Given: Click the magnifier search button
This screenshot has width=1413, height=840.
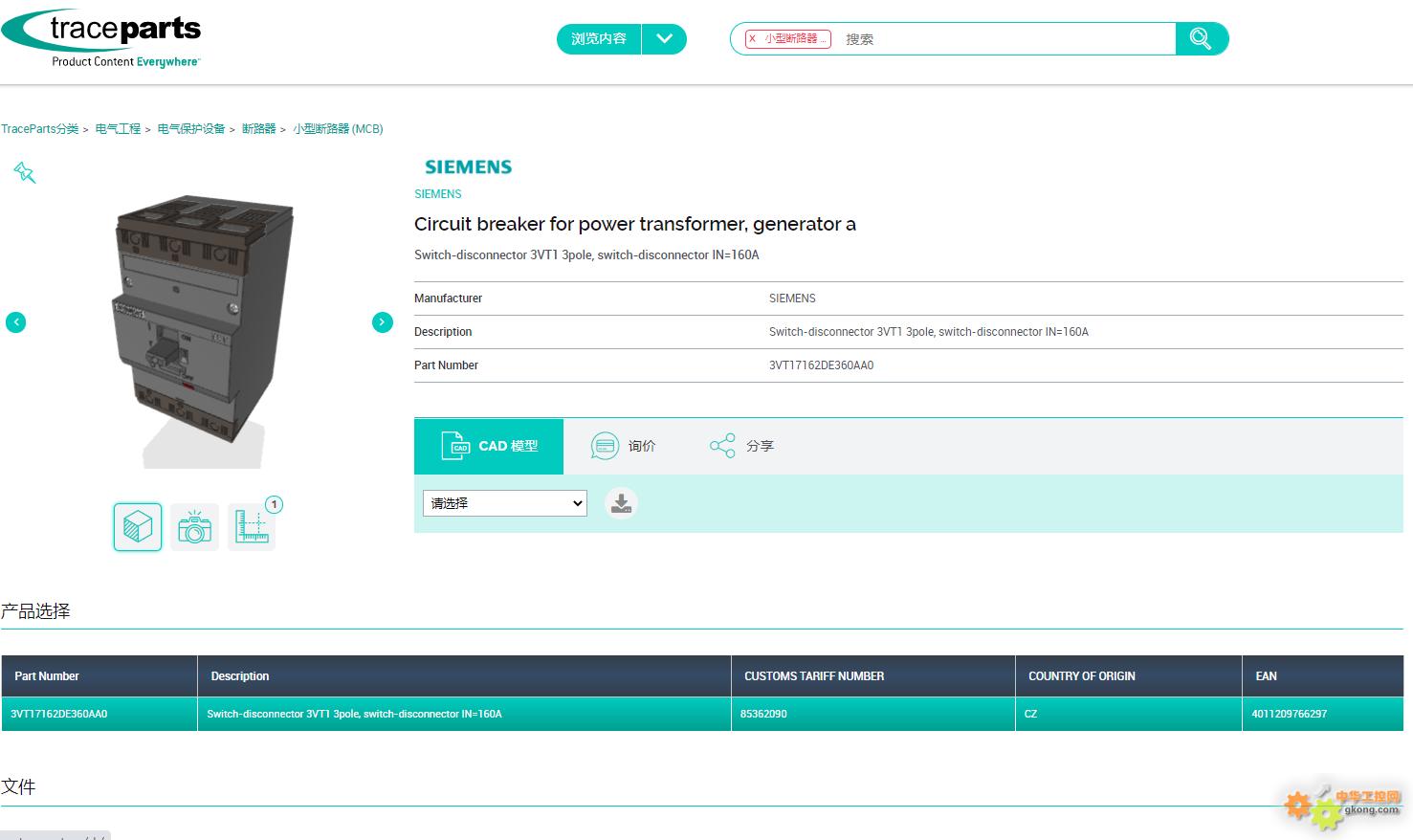Looking at the screenshot, I should click(x=1202, y=39).
